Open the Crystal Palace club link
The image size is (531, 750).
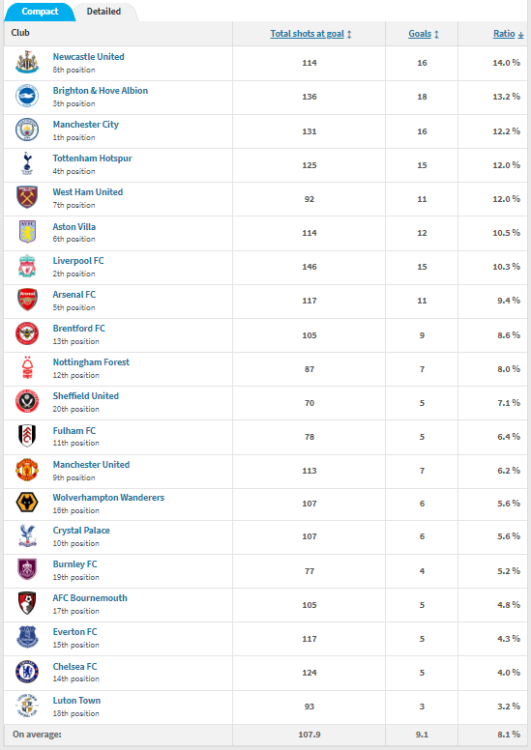coord(81,530)
